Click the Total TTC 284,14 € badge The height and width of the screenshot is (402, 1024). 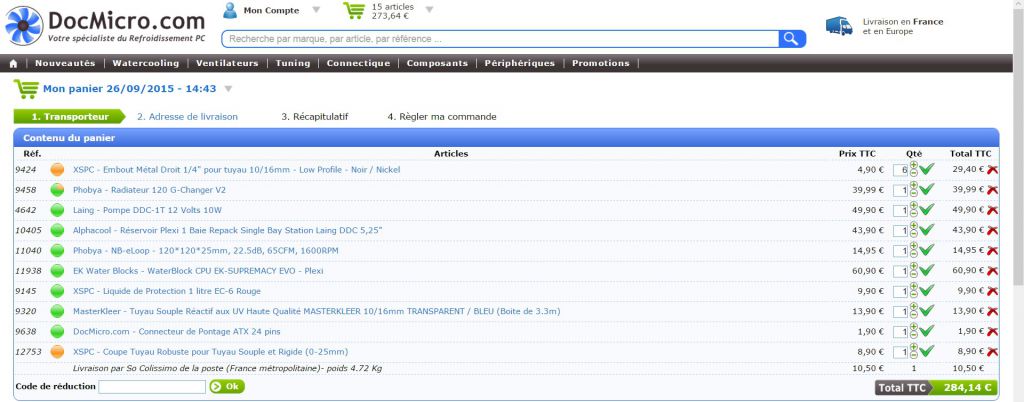coord(937,388)
